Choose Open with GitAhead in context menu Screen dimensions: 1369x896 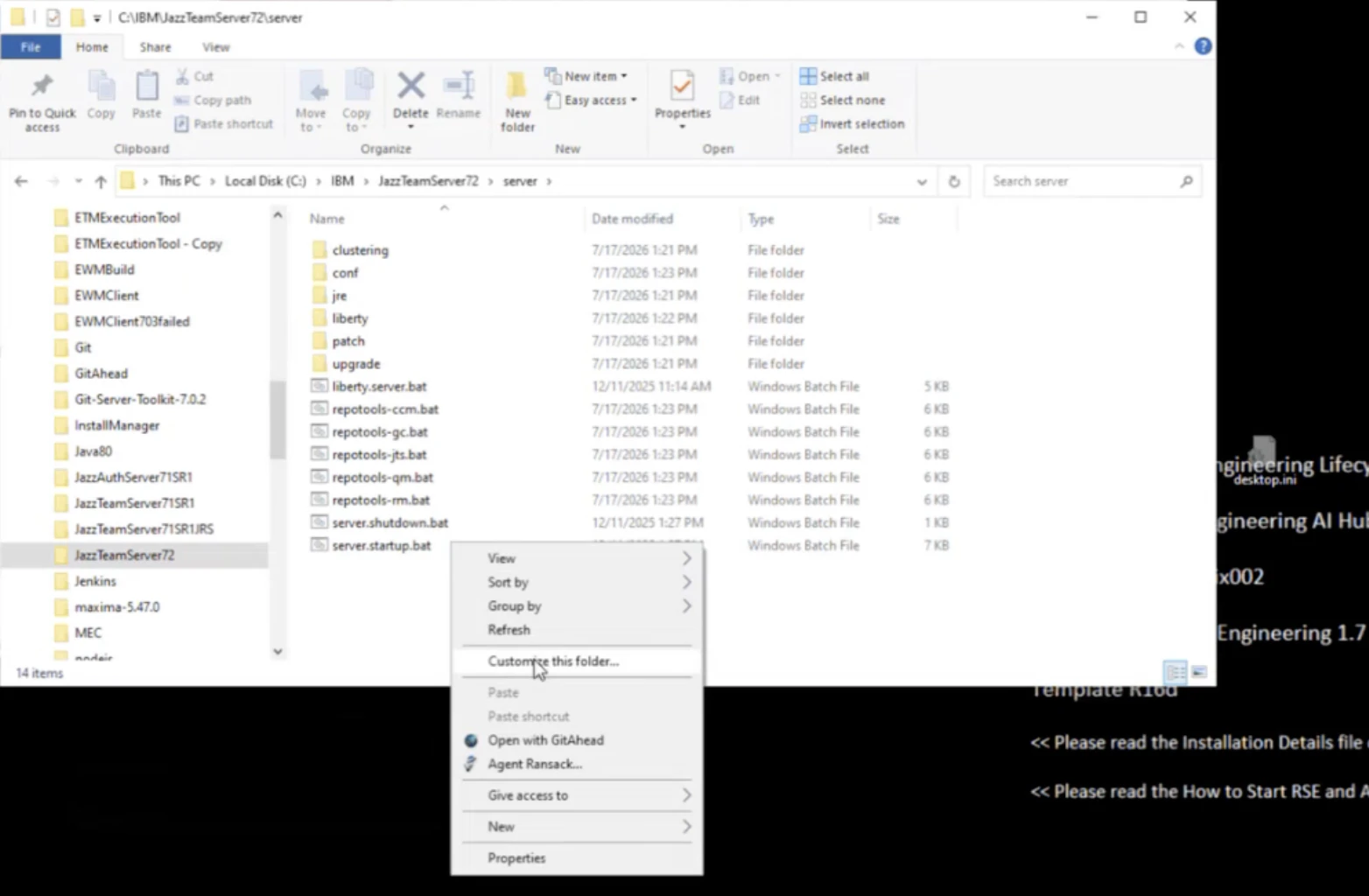[576, 740]
